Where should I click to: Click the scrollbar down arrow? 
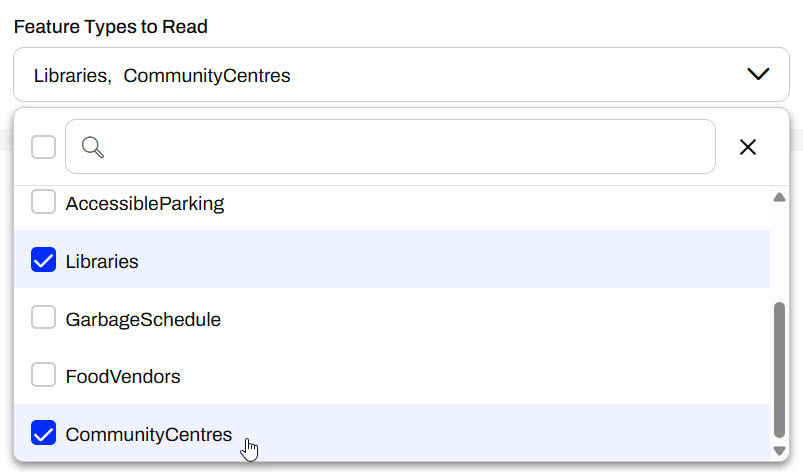pyautogui.click(x=779, y=451)
